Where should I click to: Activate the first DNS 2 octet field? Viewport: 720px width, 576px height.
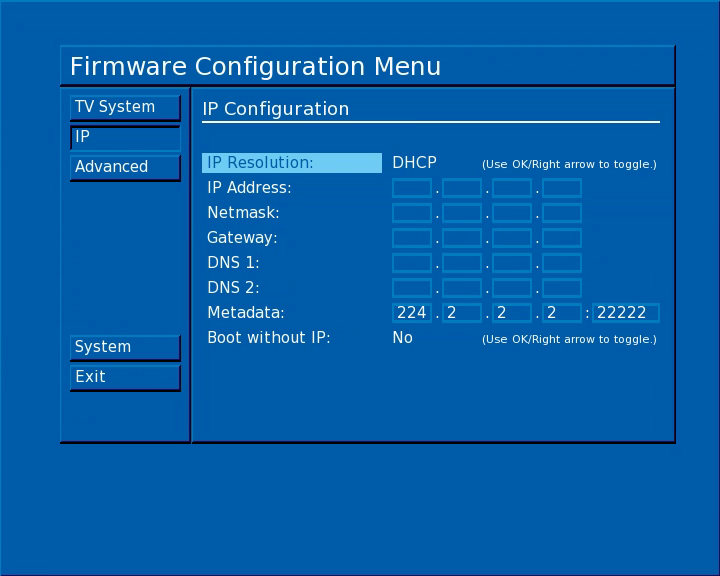pos(412,288)
